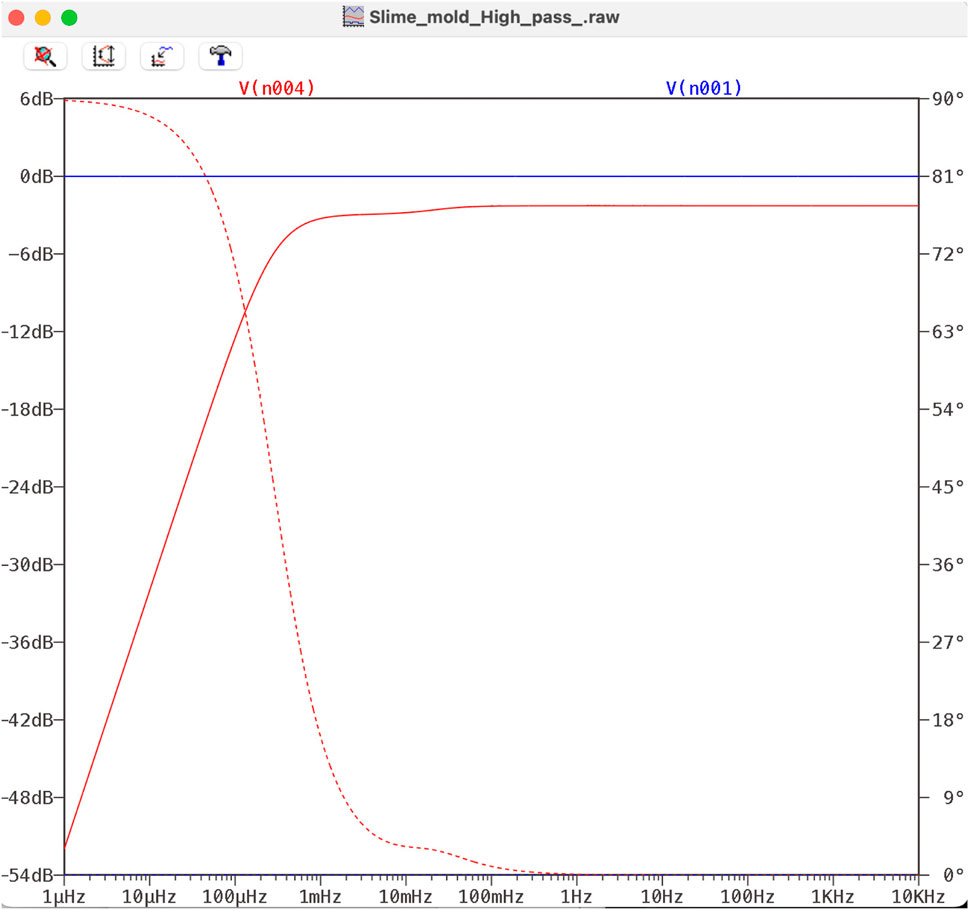Click the green full-screen window button
969x910 pixels.
point(69,18)
